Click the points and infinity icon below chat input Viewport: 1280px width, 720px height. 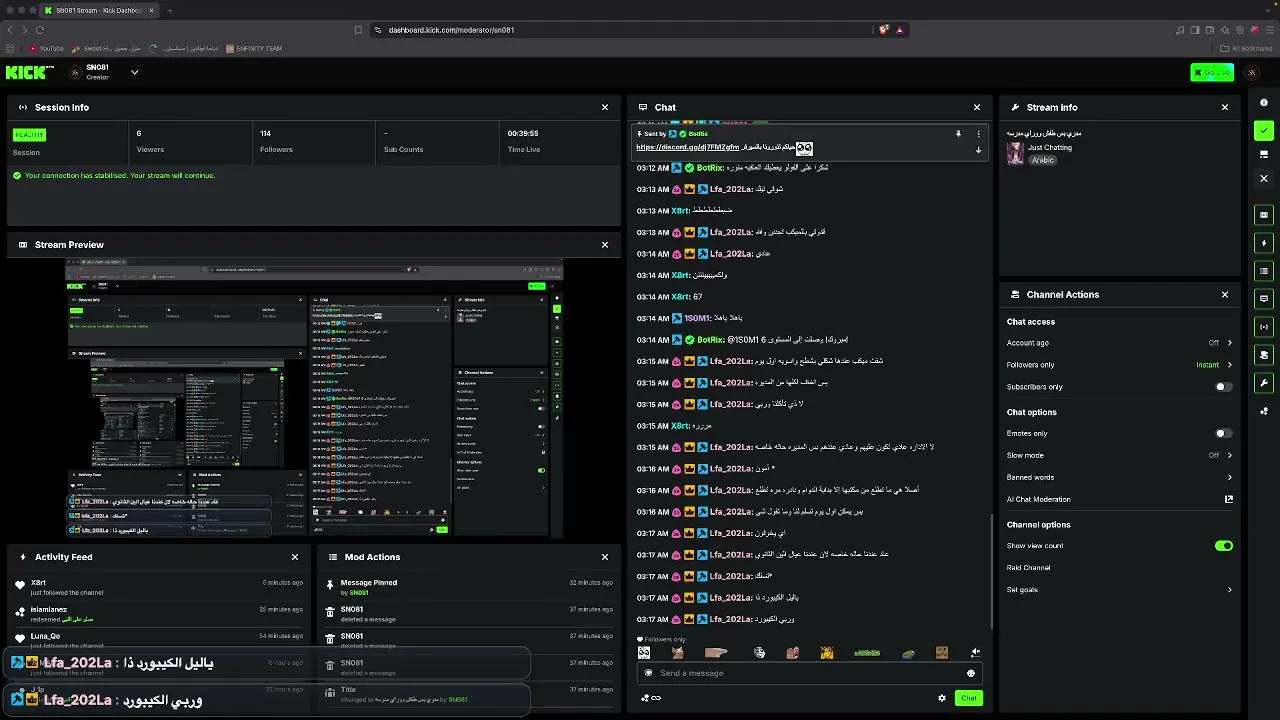point(650,698)
